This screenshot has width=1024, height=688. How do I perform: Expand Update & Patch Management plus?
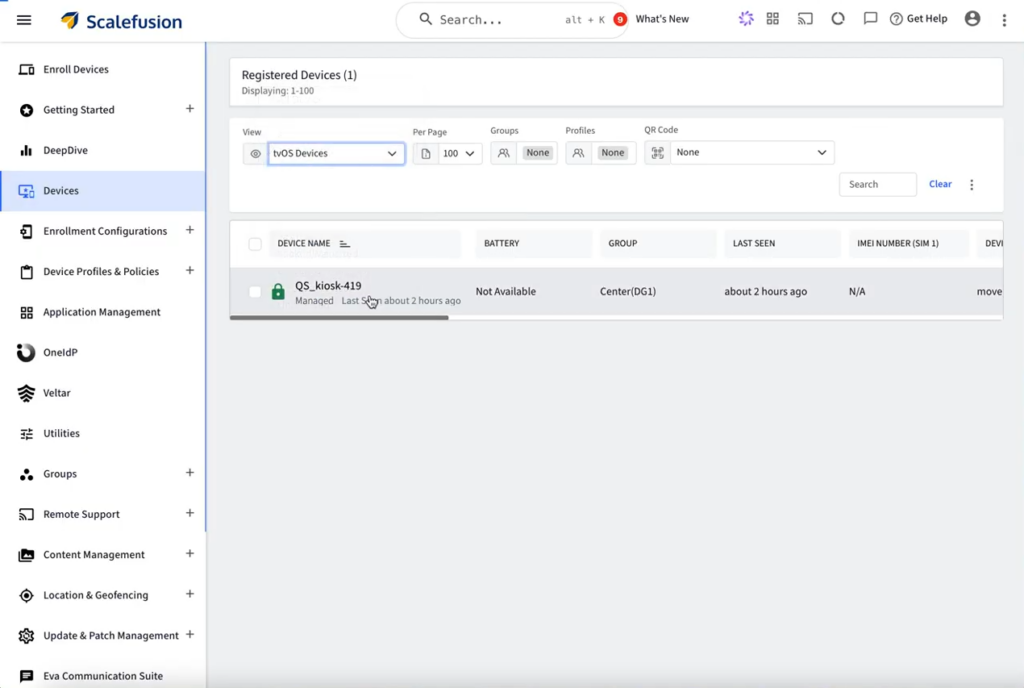pos(189,634)
